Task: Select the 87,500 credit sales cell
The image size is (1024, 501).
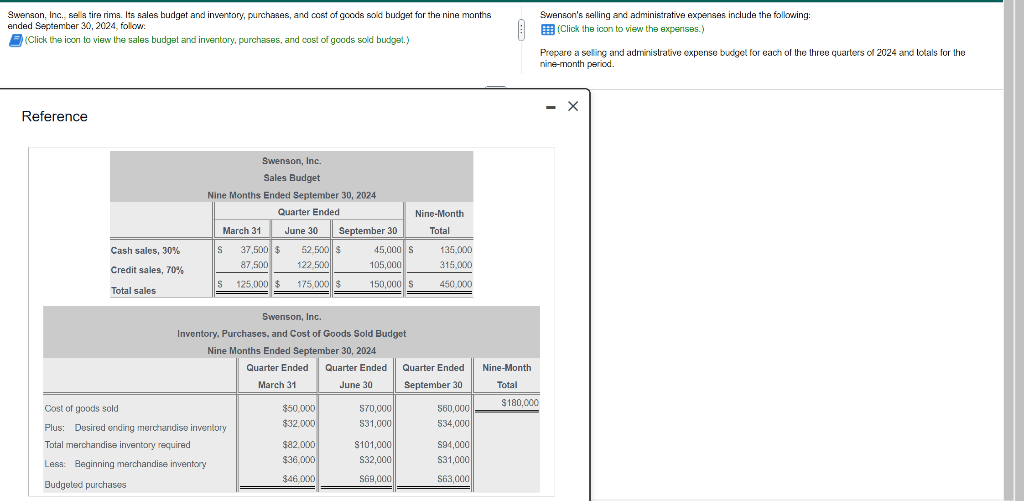Action: click(x=255, y=264)
